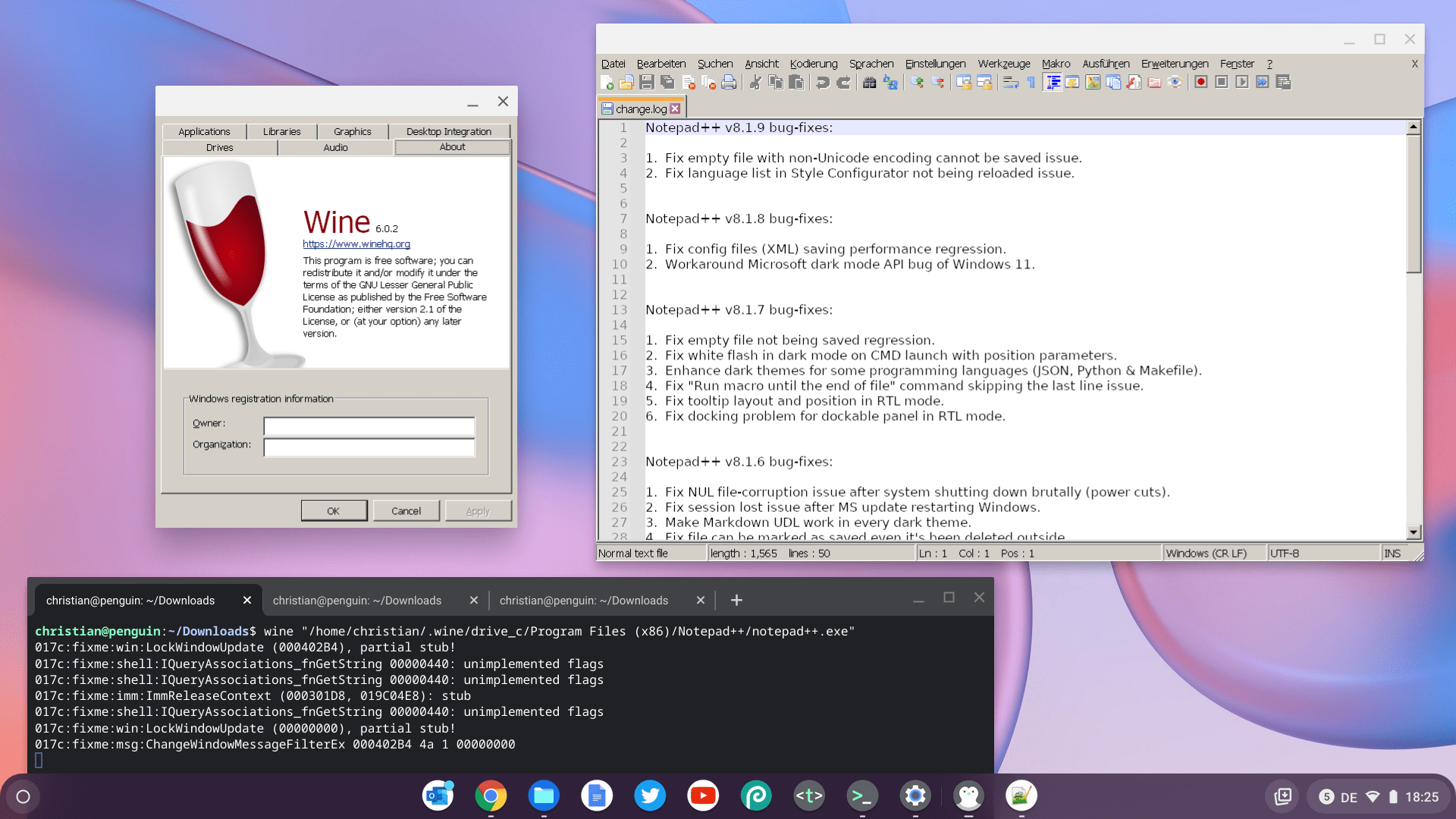Open the Function List toolbar icon

pyautogui.click(x=1134, y=83)
